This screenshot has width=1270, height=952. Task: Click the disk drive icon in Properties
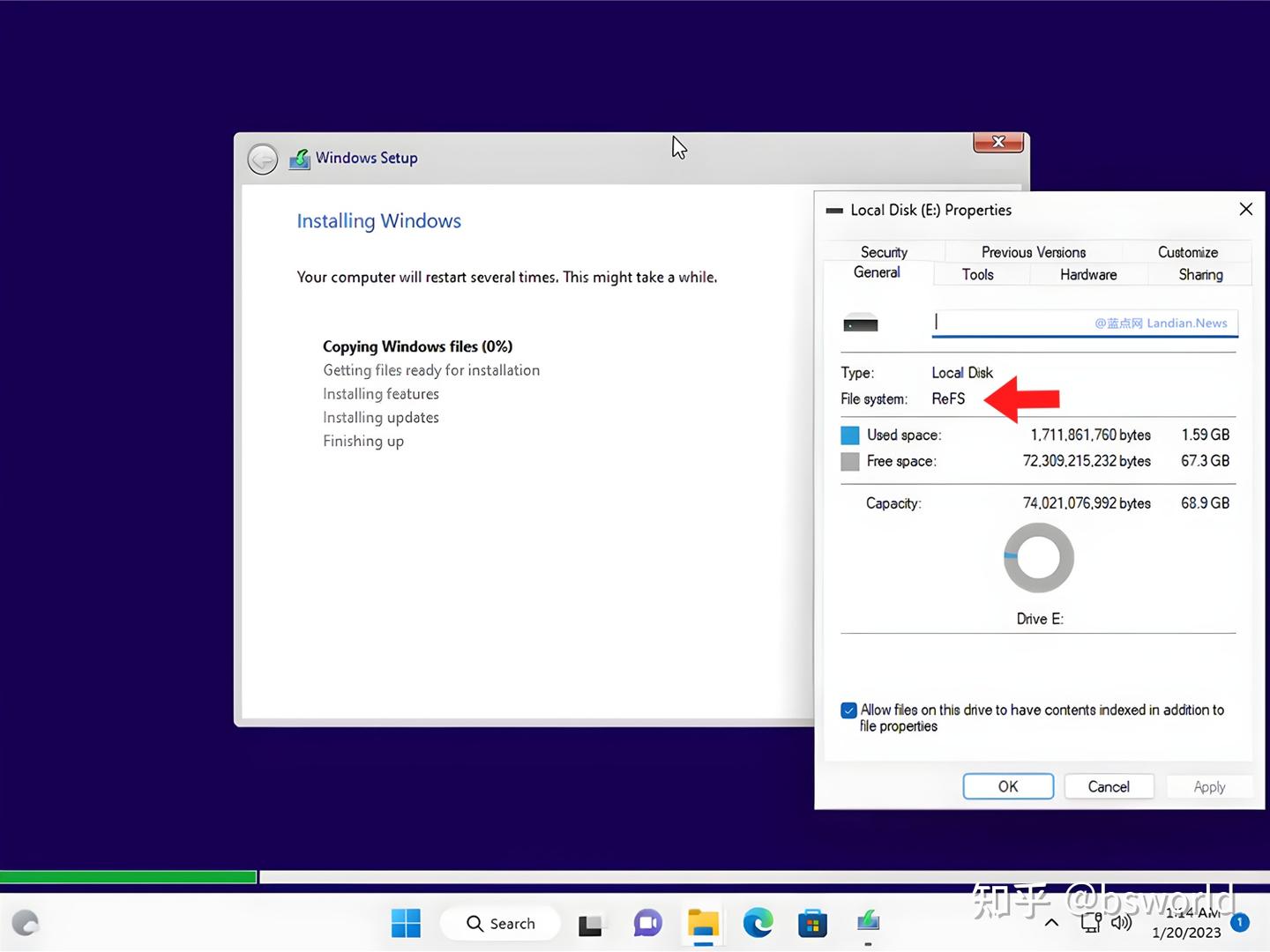[861, 323]
